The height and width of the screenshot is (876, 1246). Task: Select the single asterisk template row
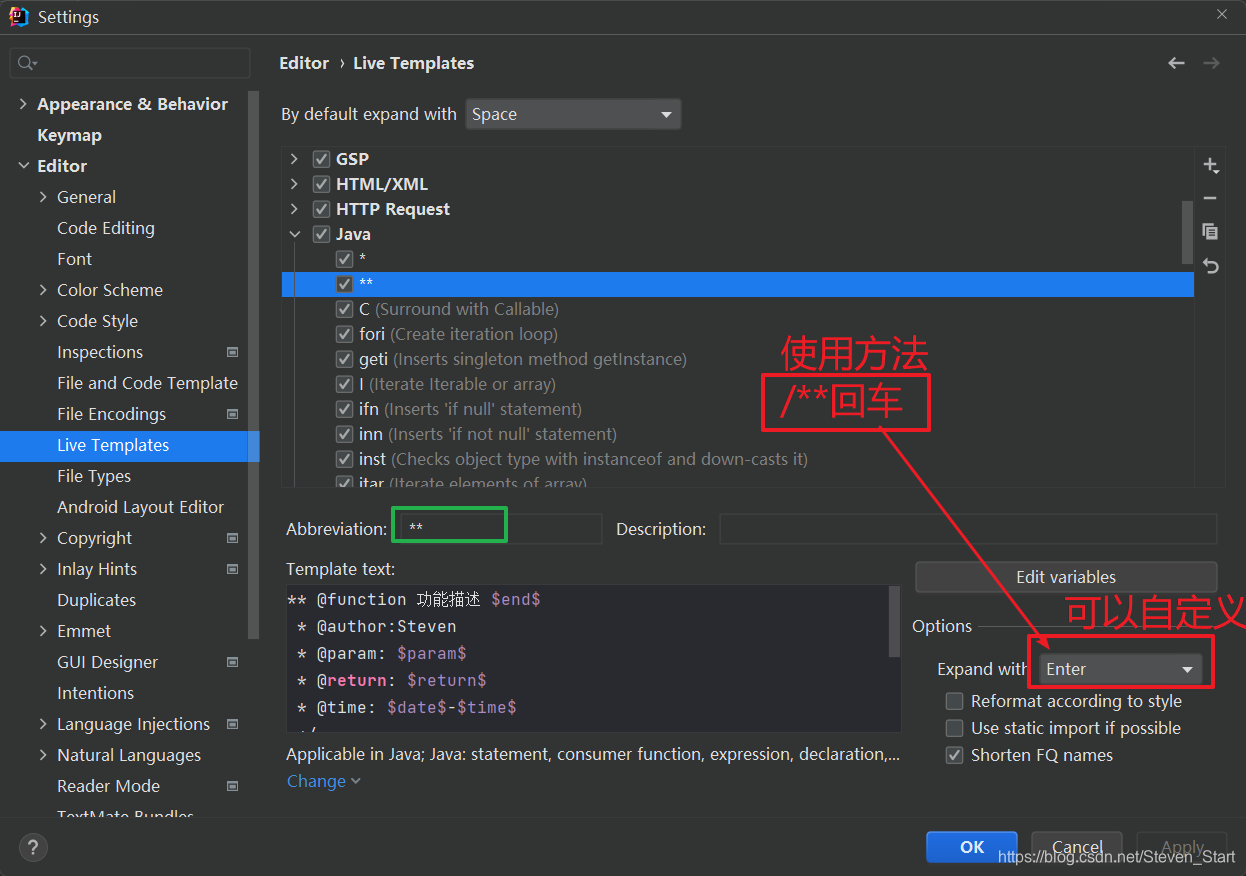[738, 259]
